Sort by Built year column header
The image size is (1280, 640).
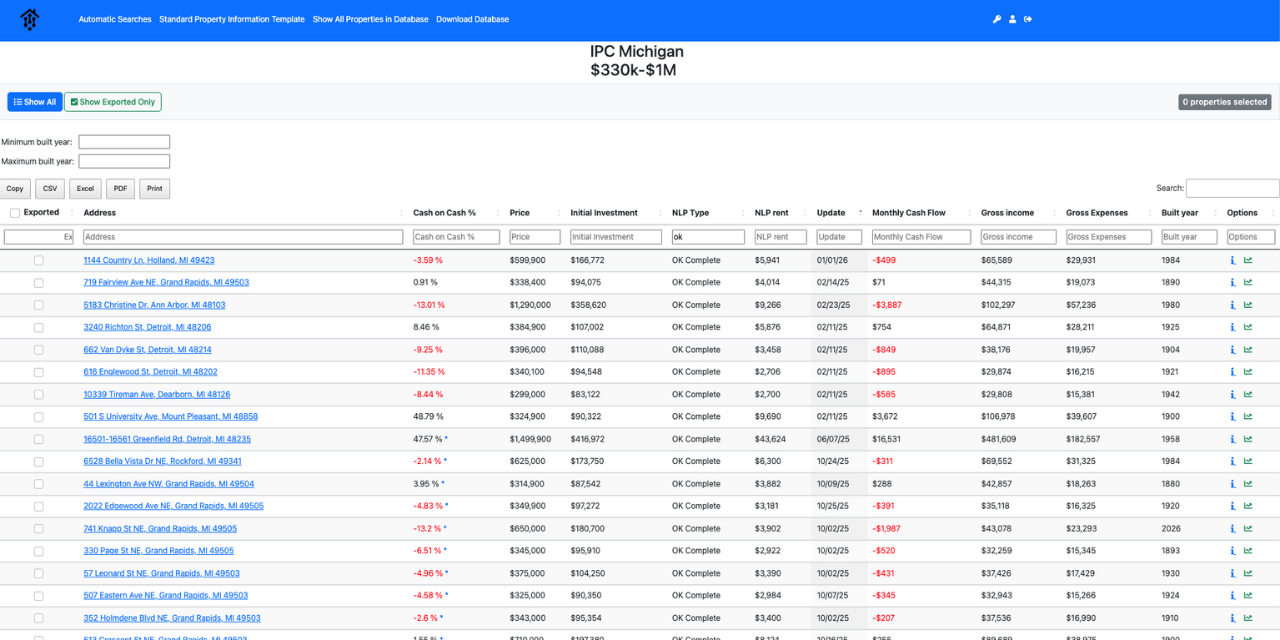coord(1180,213)
